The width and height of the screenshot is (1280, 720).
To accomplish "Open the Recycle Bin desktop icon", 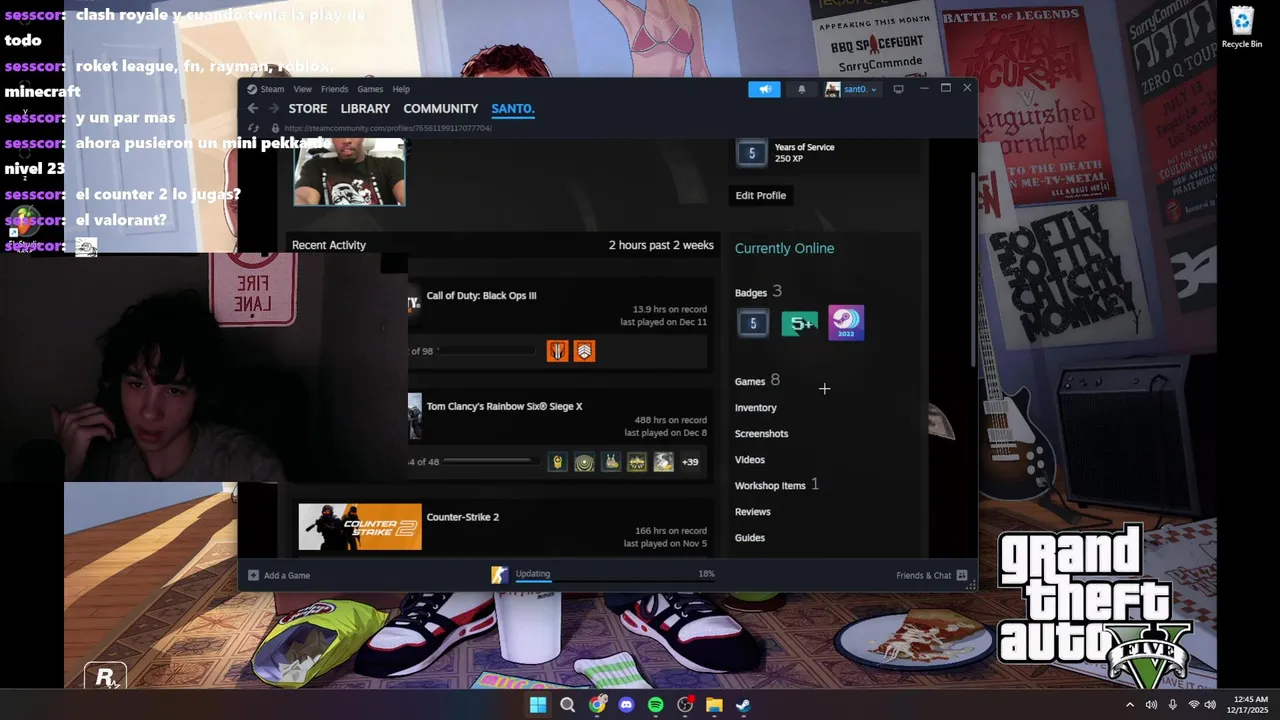I will tap(1241, 28).
